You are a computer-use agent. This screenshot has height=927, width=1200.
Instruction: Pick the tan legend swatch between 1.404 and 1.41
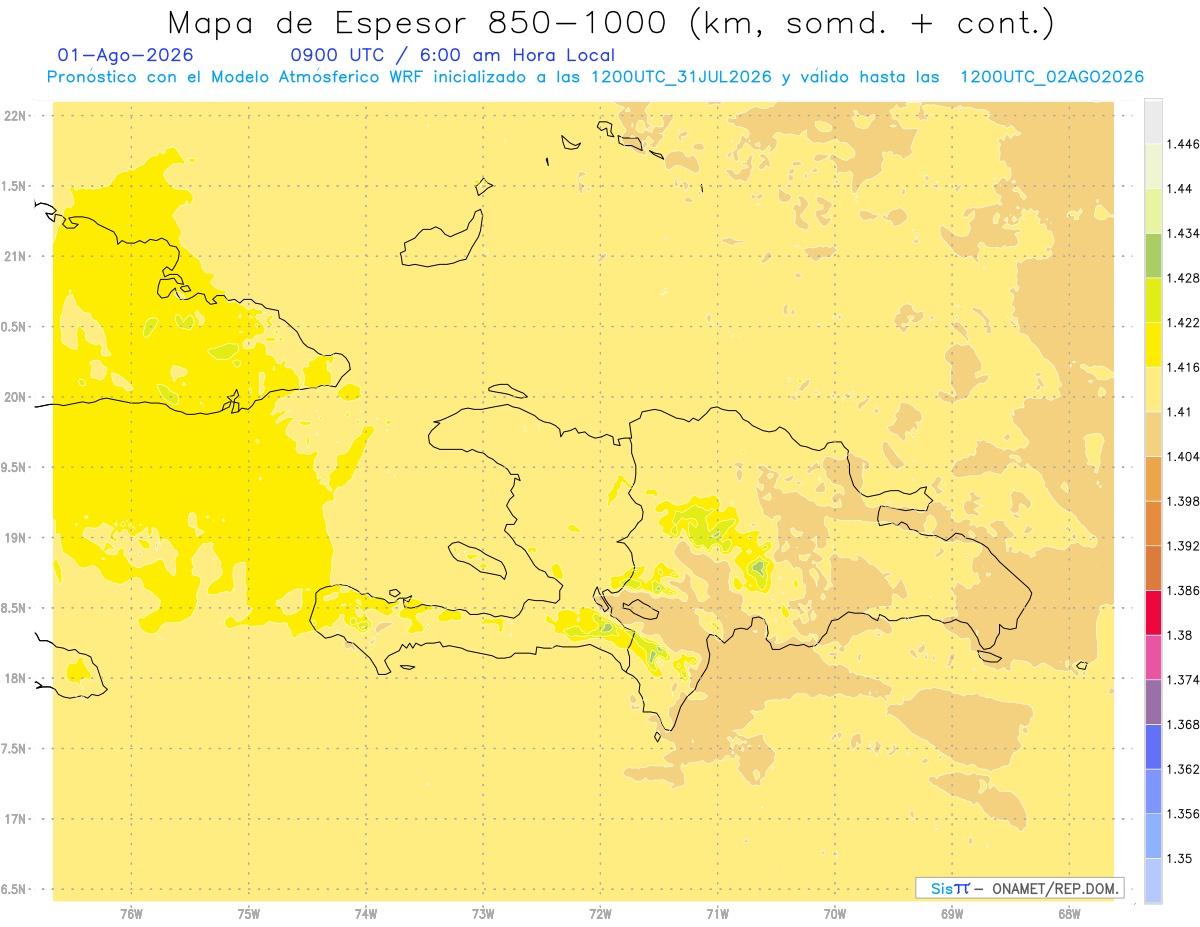click(1153, 433)
